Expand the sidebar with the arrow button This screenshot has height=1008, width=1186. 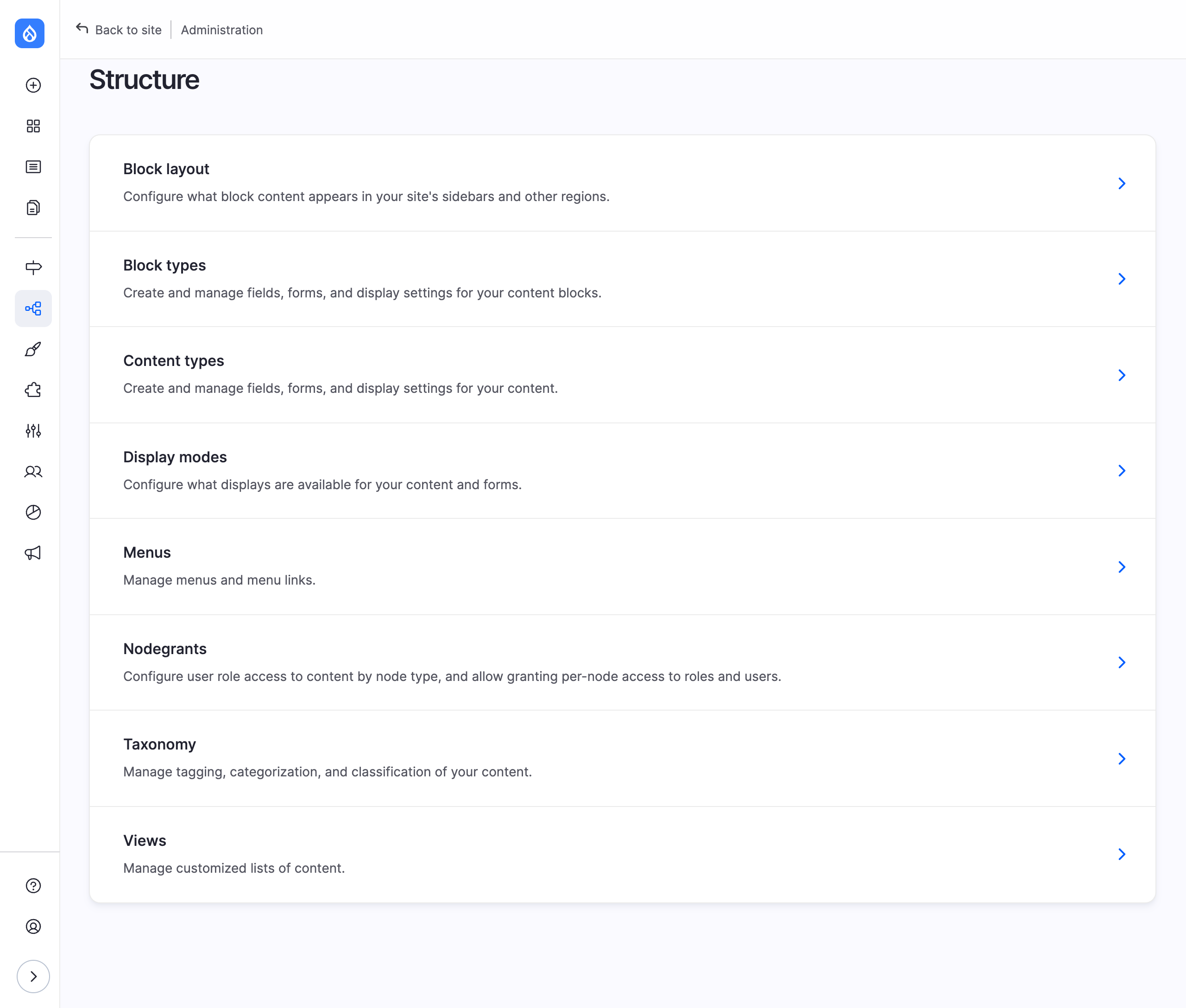click(33, 976)
